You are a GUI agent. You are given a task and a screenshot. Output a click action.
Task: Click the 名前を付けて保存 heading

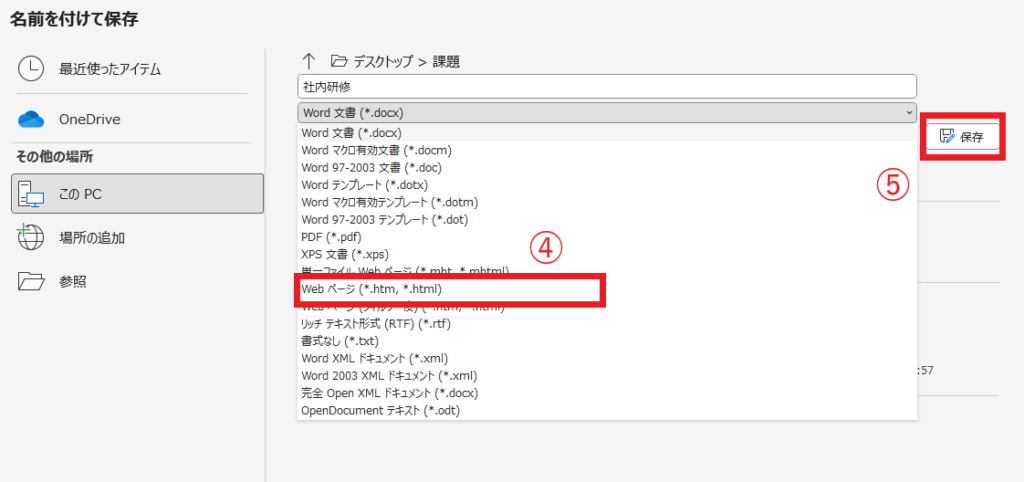tap(74, 20)
